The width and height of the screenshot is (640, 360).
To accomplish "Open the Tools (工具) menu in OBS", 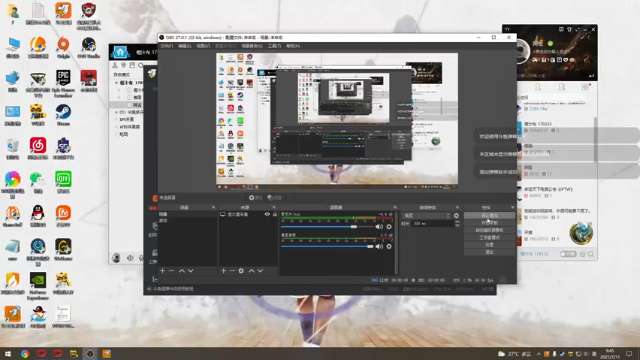I will click(x=274, y=46).
